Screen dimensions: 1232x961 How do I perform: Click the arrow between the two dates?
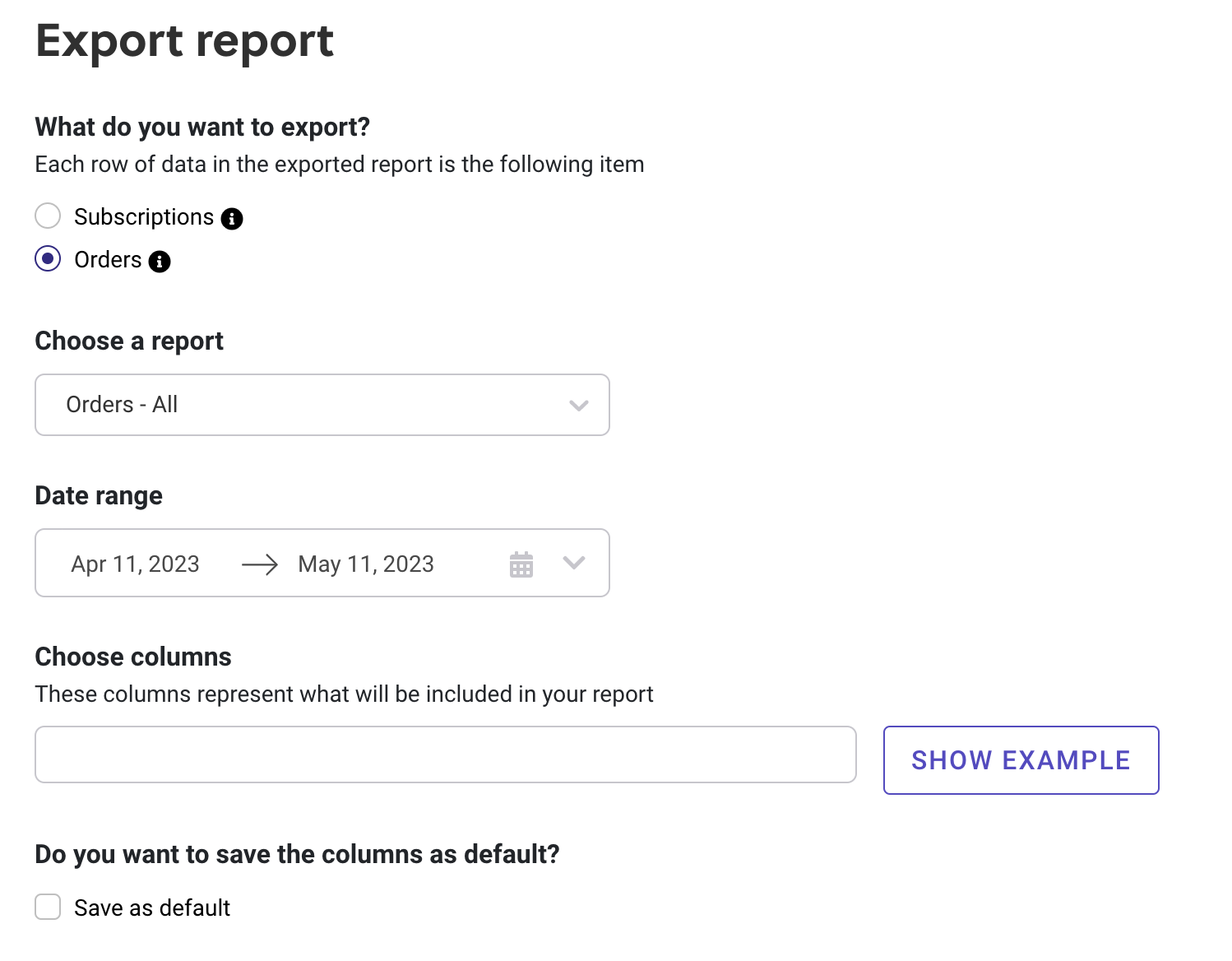(260, 564)
